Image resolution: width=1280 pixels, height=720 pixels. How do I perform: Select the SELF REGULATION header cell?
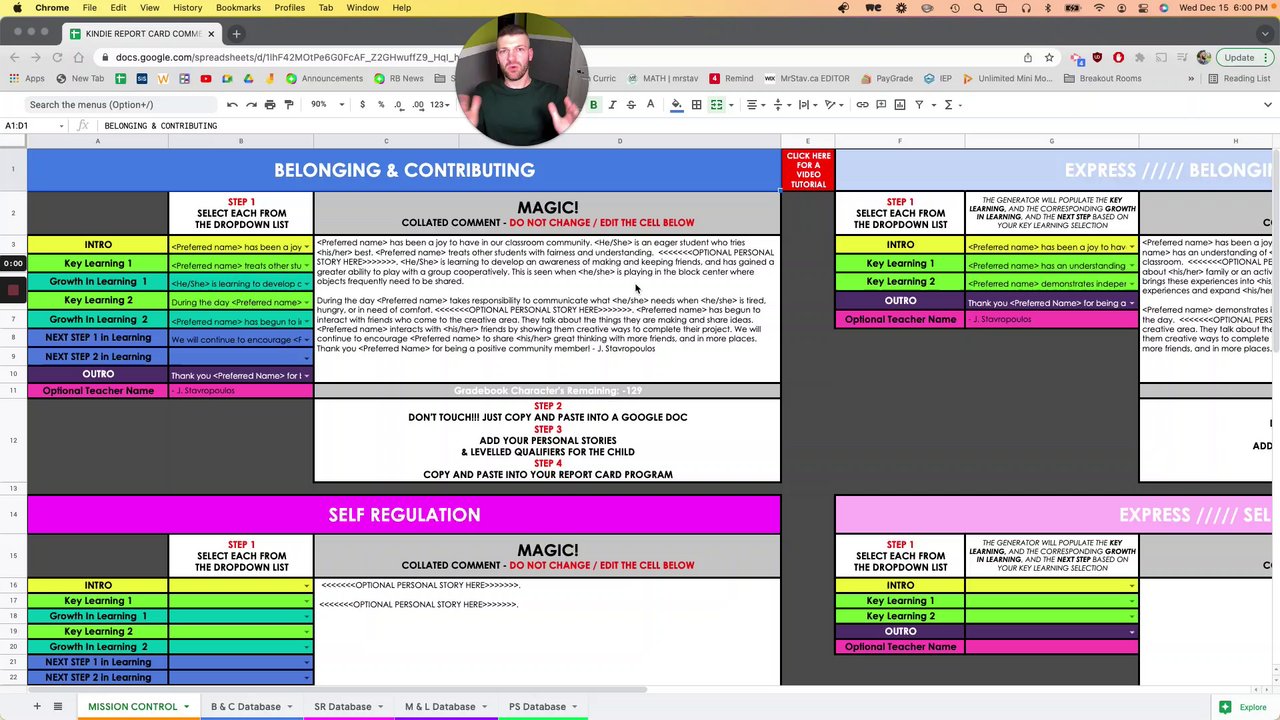(x=404, y=515)
